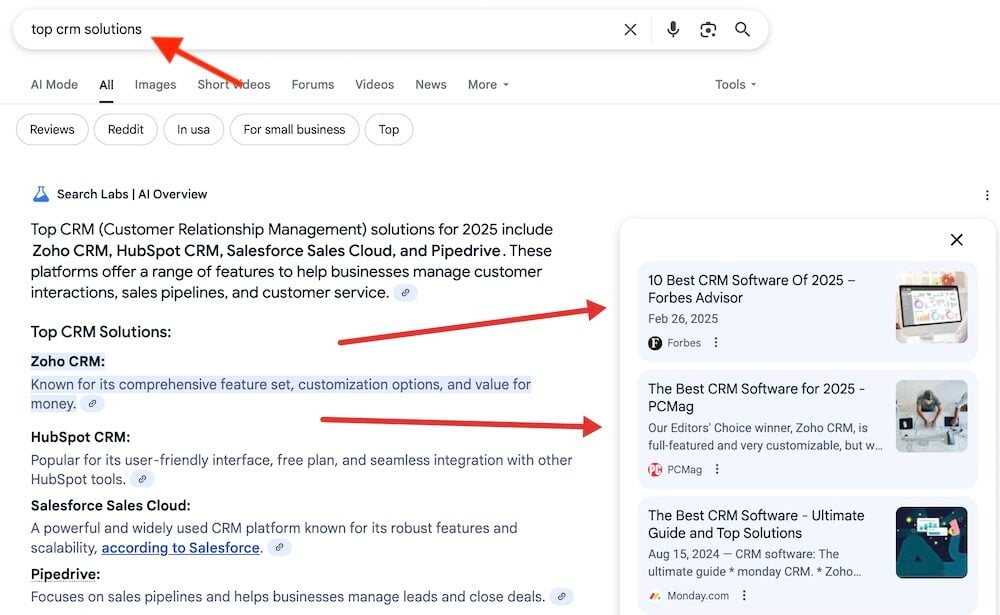Open the Forums tab
This screenshot has width=1000, height=615.
(312, 84)
